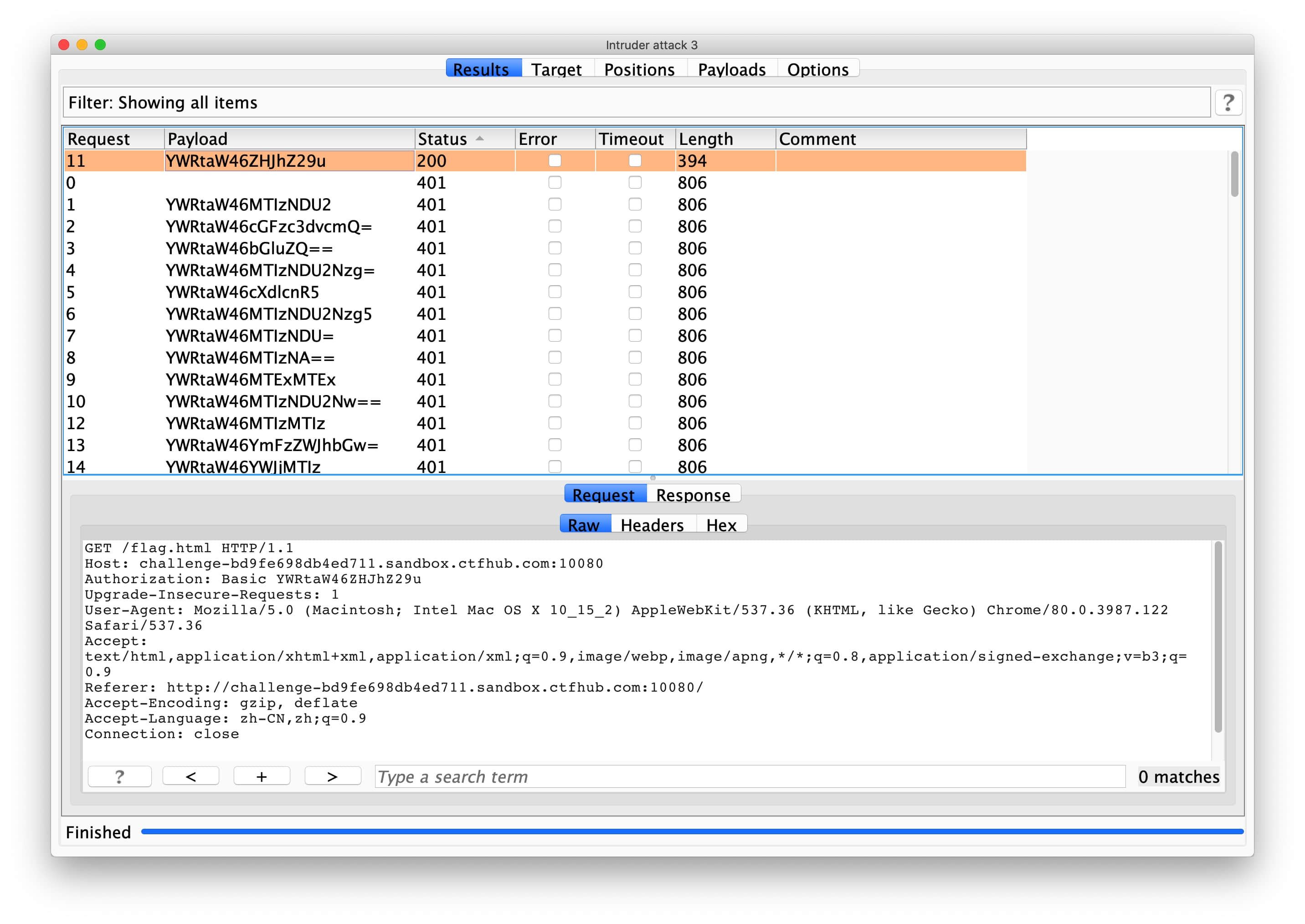This screenshot has height=924, width=1305.
Task: Switch to the Payloads tab
Action: tap(731, 69)
